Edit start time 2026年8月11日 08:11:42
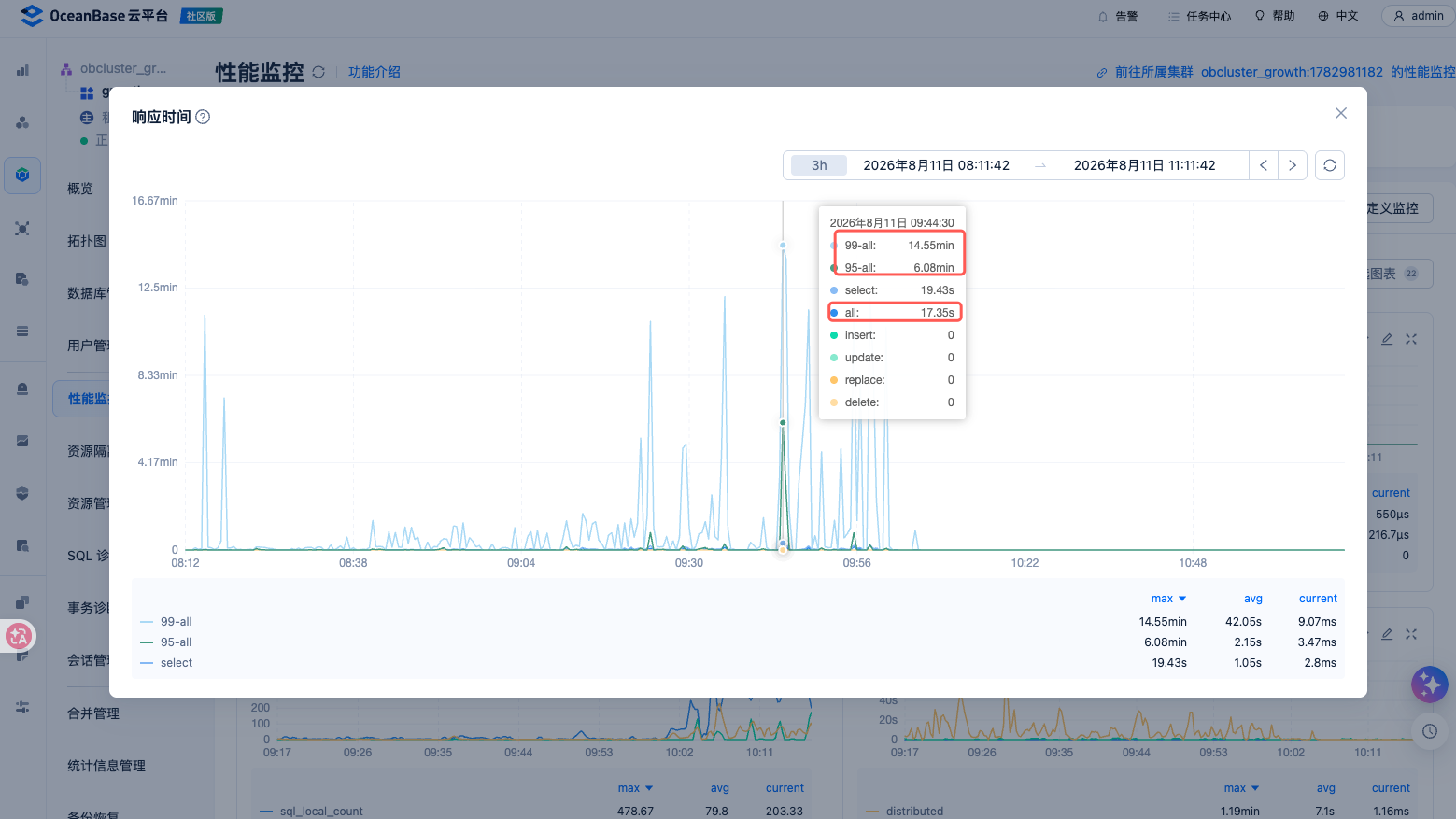 (936, 165)
